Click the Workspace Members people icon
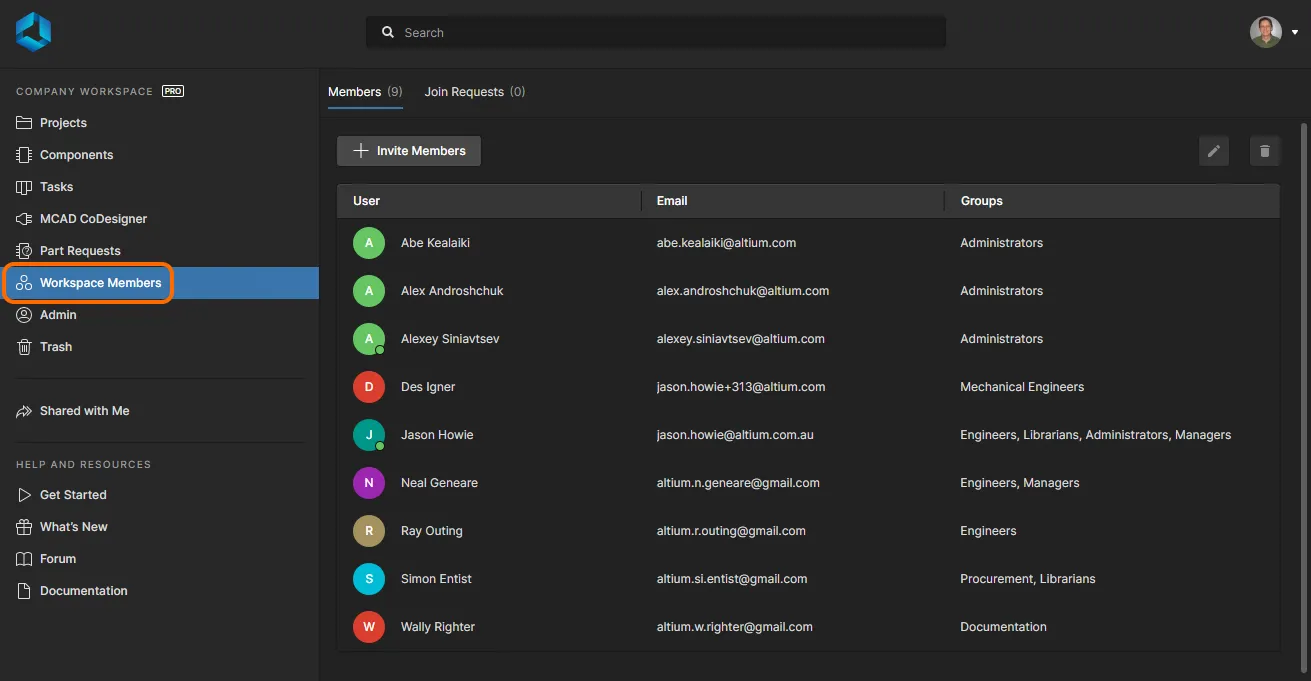 coord(25,283)
